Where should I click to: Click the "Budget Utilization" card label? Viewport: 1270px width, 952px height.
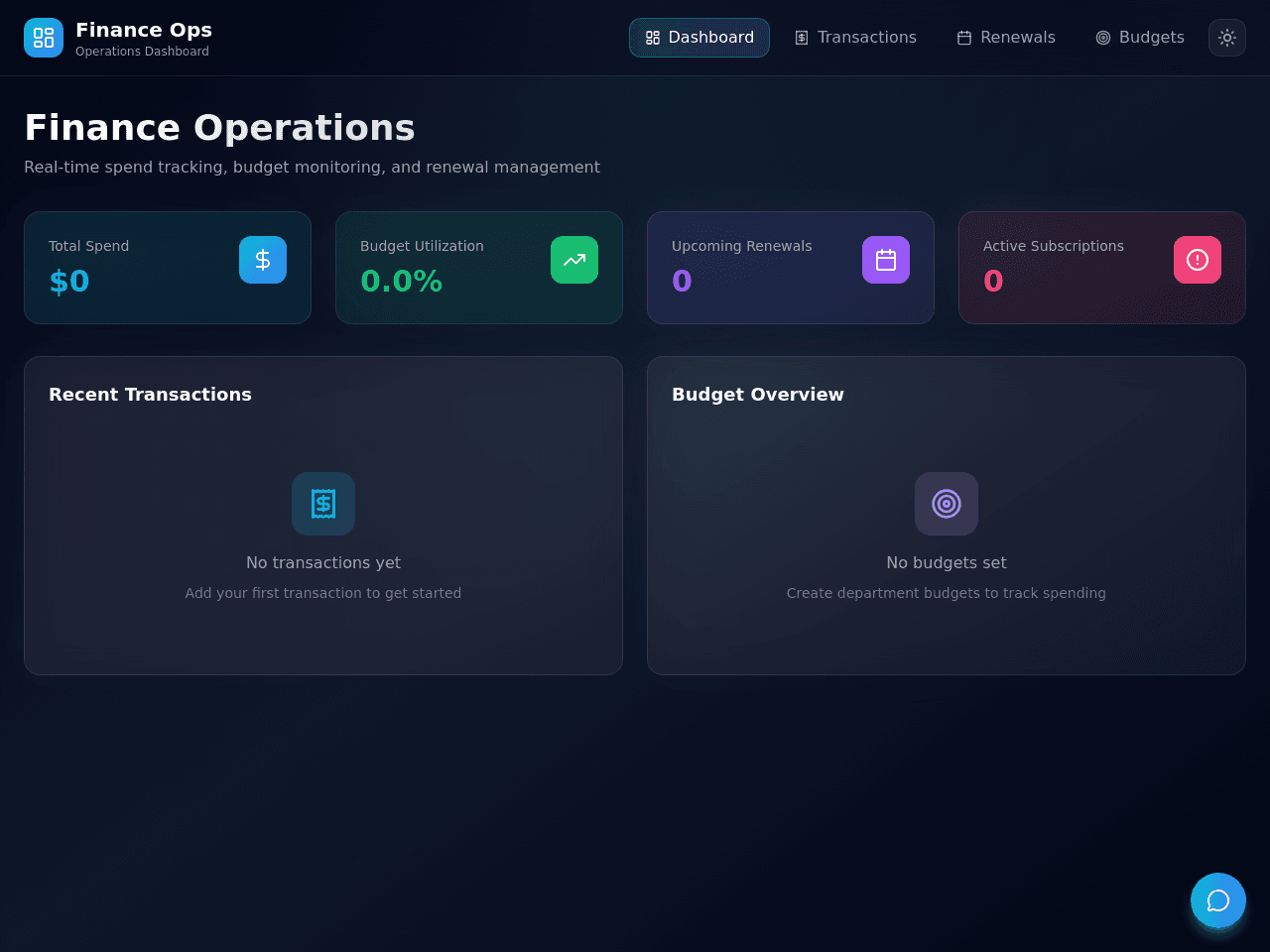422,246
